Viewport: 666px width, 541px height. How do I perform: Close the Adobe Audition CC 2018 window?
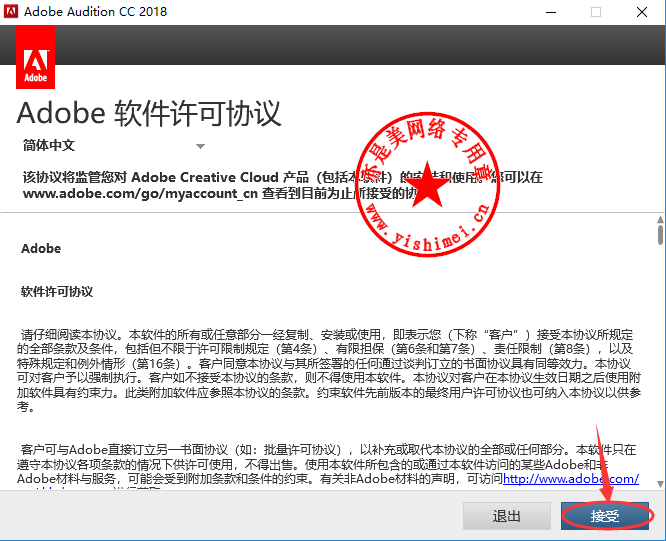(642, 12)
